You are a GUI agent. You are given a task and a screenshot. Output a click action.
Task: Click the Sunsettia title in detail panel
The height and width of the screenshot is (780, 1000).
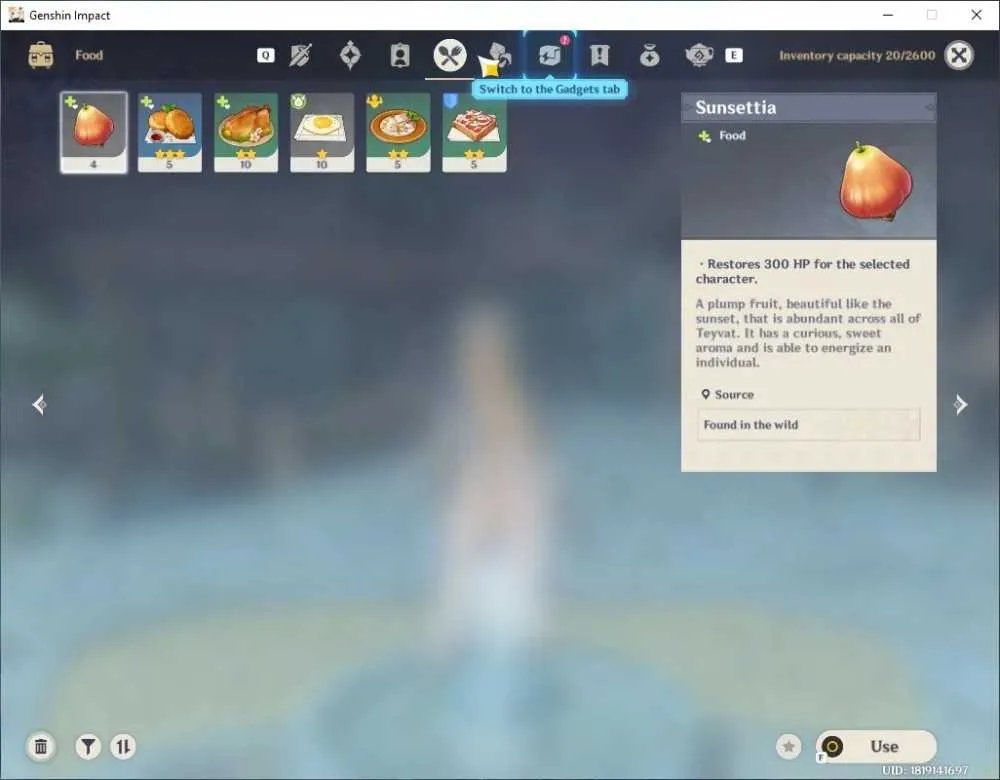pos(735,107)
